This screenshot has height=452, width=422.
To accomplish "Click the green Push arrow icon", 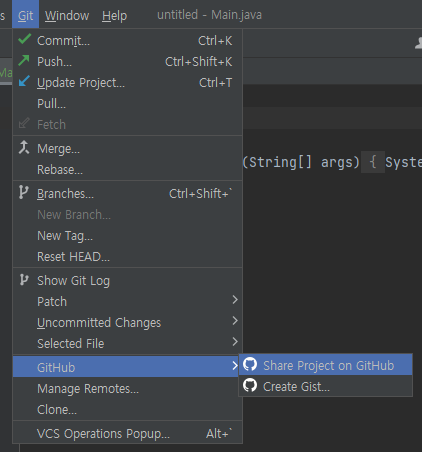I will pos(24,61).
